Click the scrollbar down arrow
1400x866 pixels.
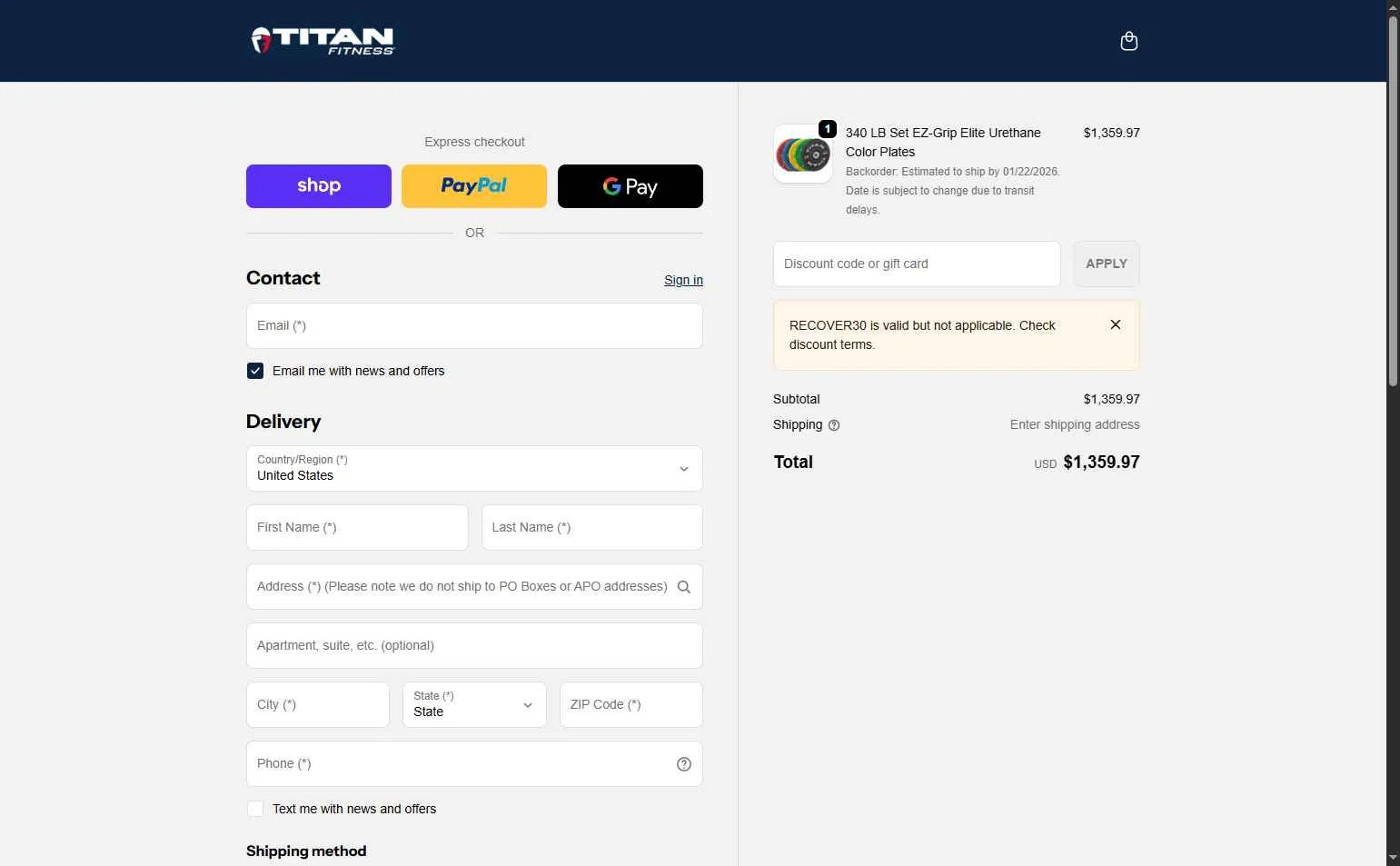click(1393, 859)
